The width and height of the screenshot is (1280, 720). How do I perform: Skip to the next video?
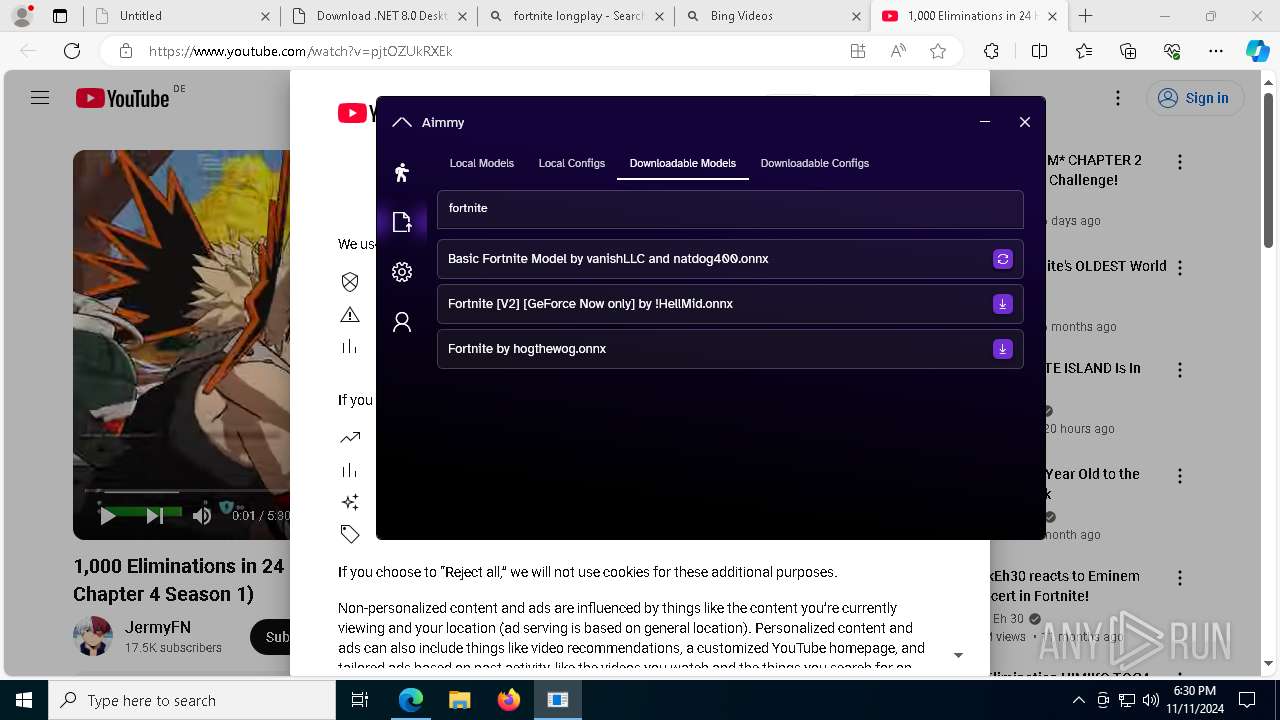coord(154,516)
